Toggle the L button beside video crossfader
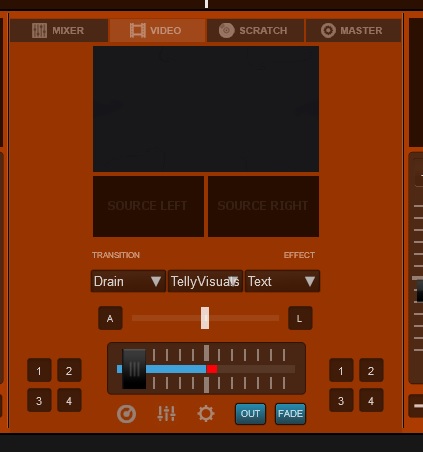The height and width of the screenshot is (452, 423). coord(300,318)
